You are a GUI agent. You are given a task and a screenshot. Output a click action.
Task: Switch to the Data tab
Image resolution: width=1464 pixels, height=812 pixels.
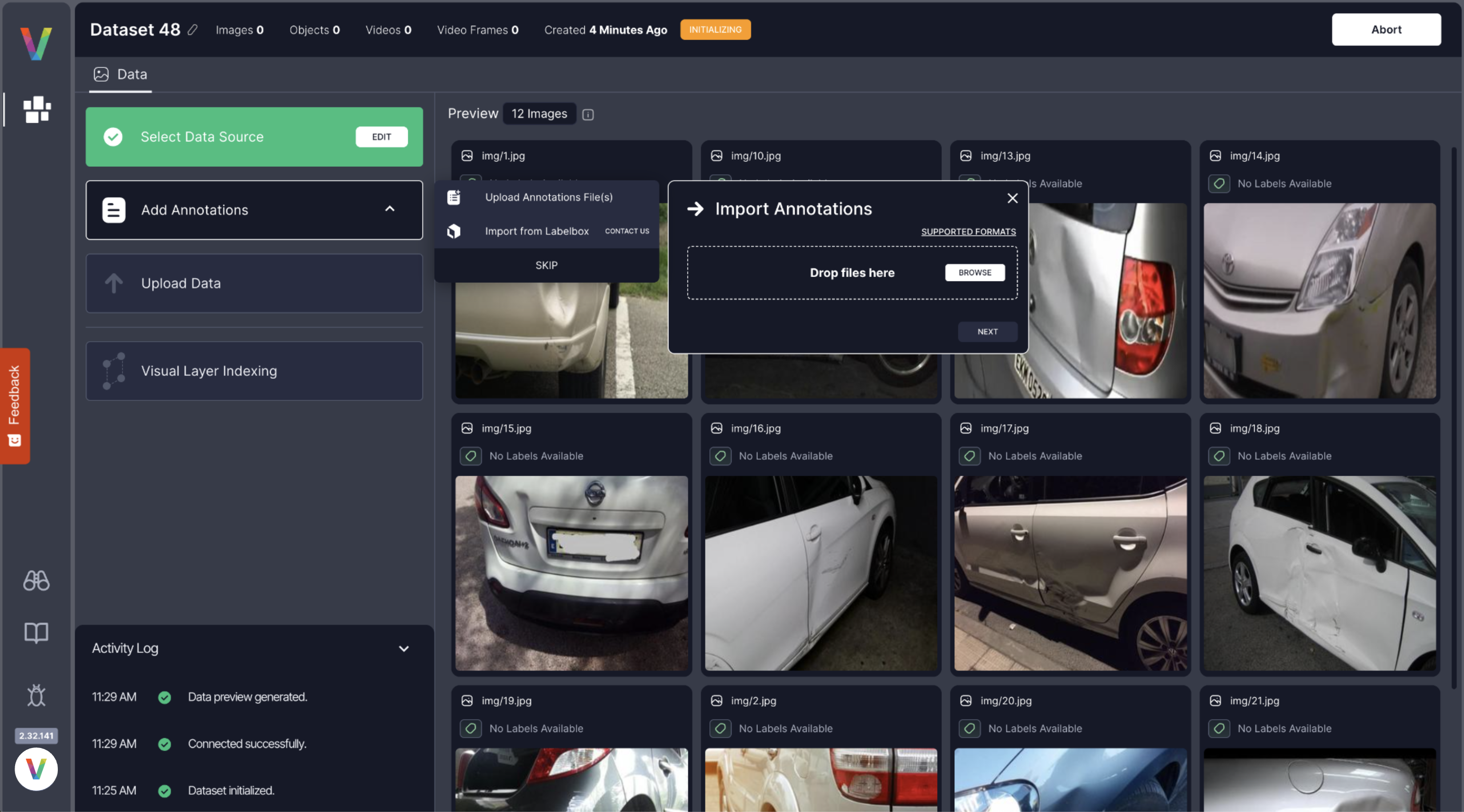point(121,74)
